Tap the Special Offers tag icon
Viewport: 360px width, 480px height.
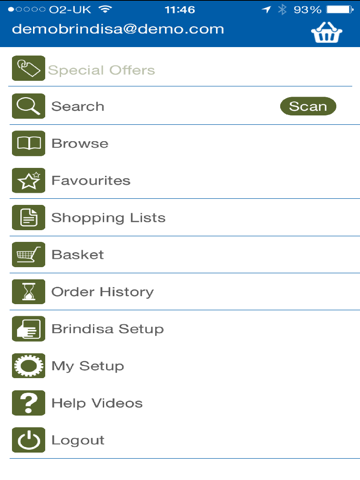coord(28,68)
